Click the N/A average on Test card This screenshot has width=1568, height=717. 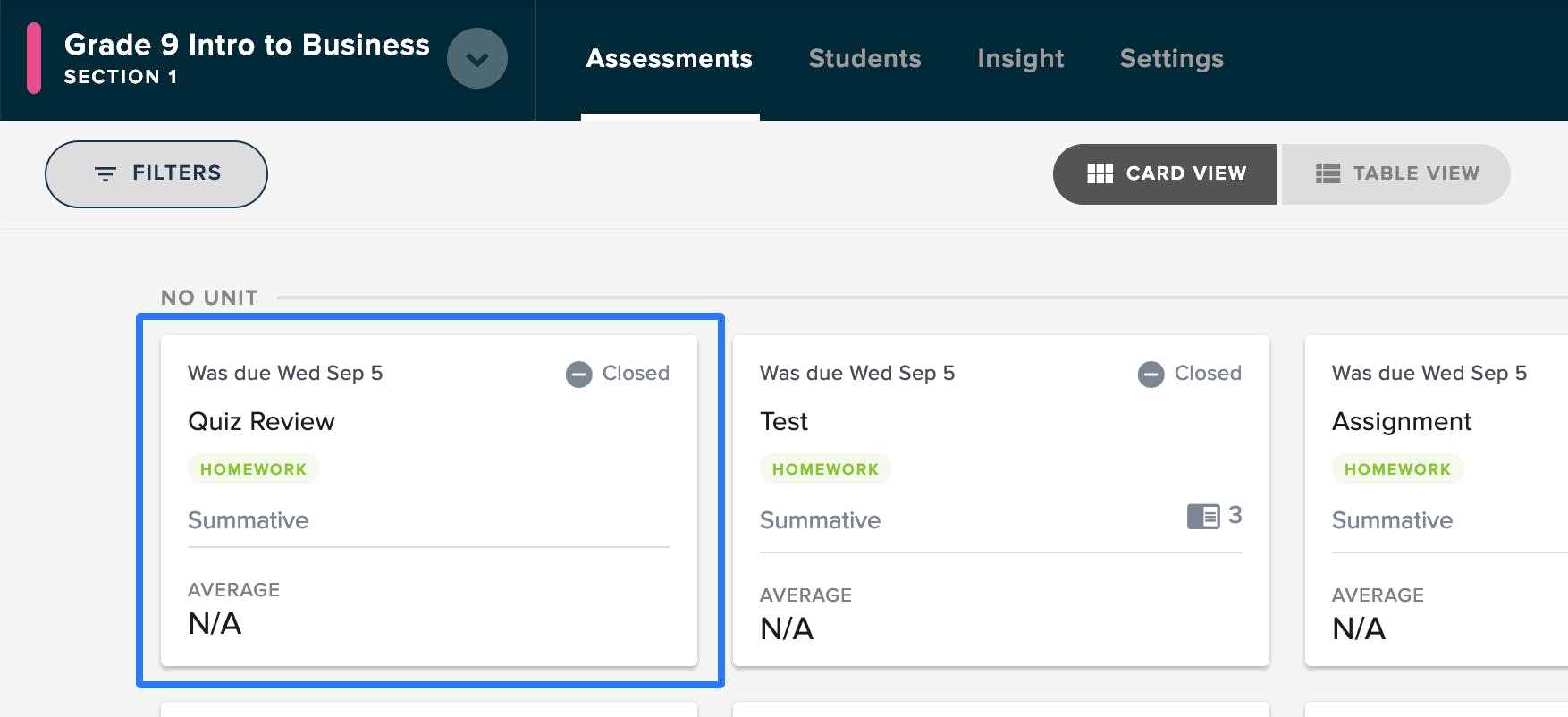787,628
